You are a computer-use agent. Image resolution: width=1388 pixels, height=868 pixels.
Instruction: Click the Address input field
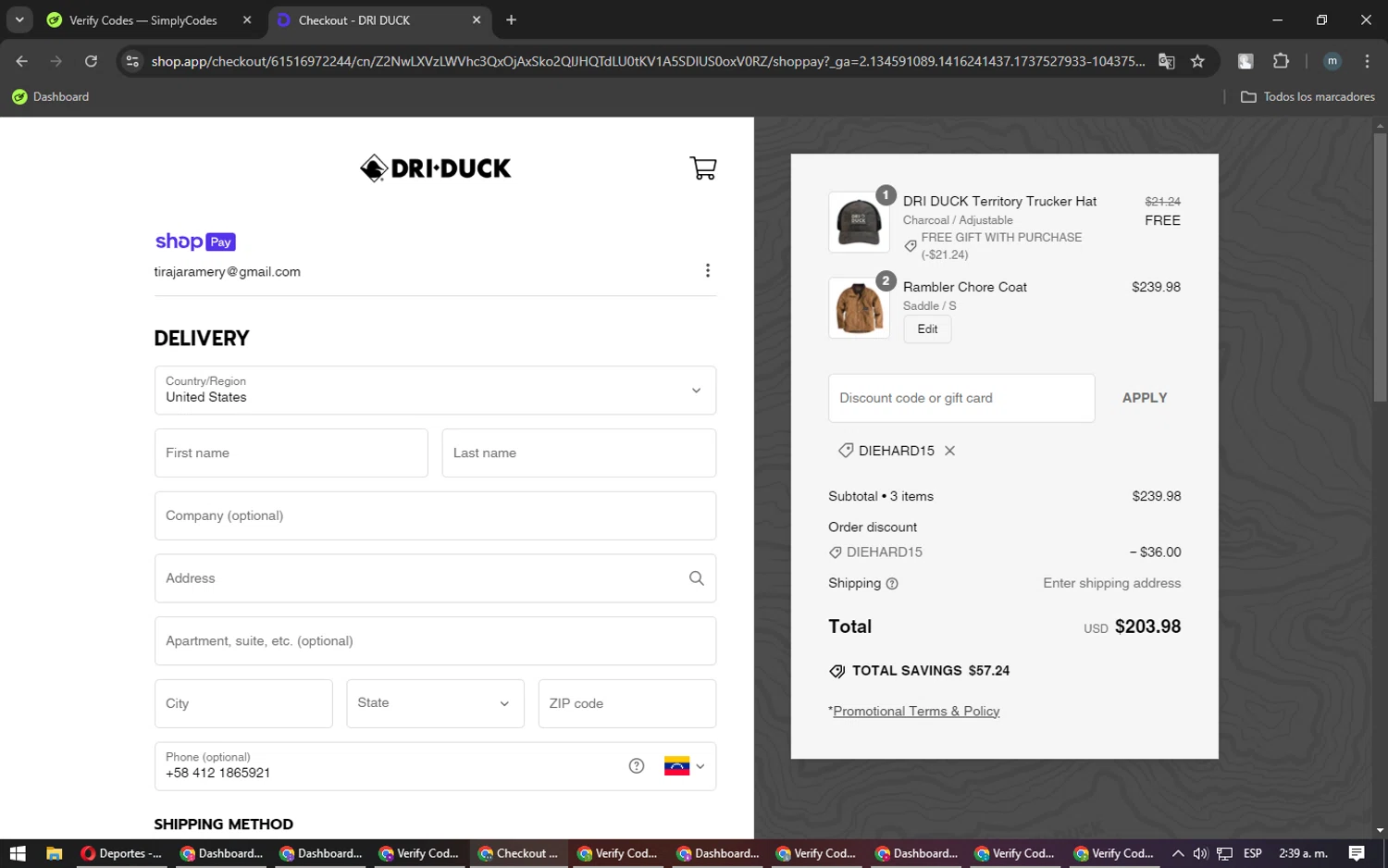(435, 578)
